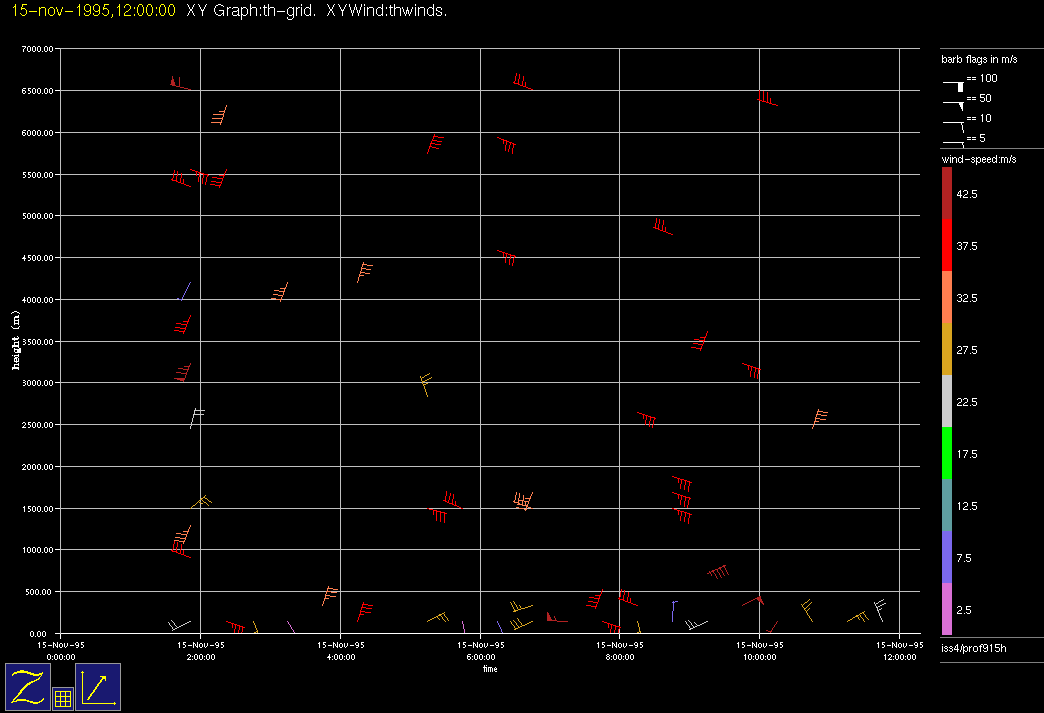Click the small grid icon
Screen dimensions: 1044x713
point(62,699)
